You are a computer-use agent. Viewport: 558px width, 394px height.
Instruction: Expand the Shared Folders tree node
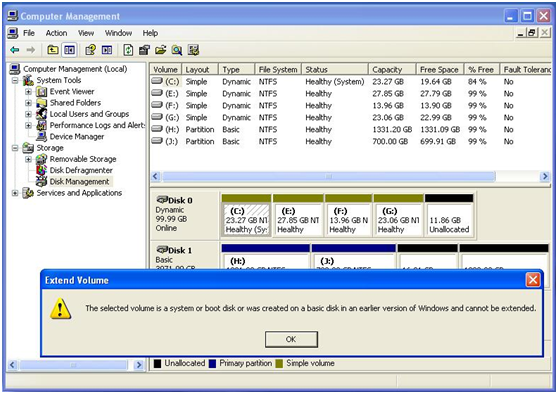28,103
